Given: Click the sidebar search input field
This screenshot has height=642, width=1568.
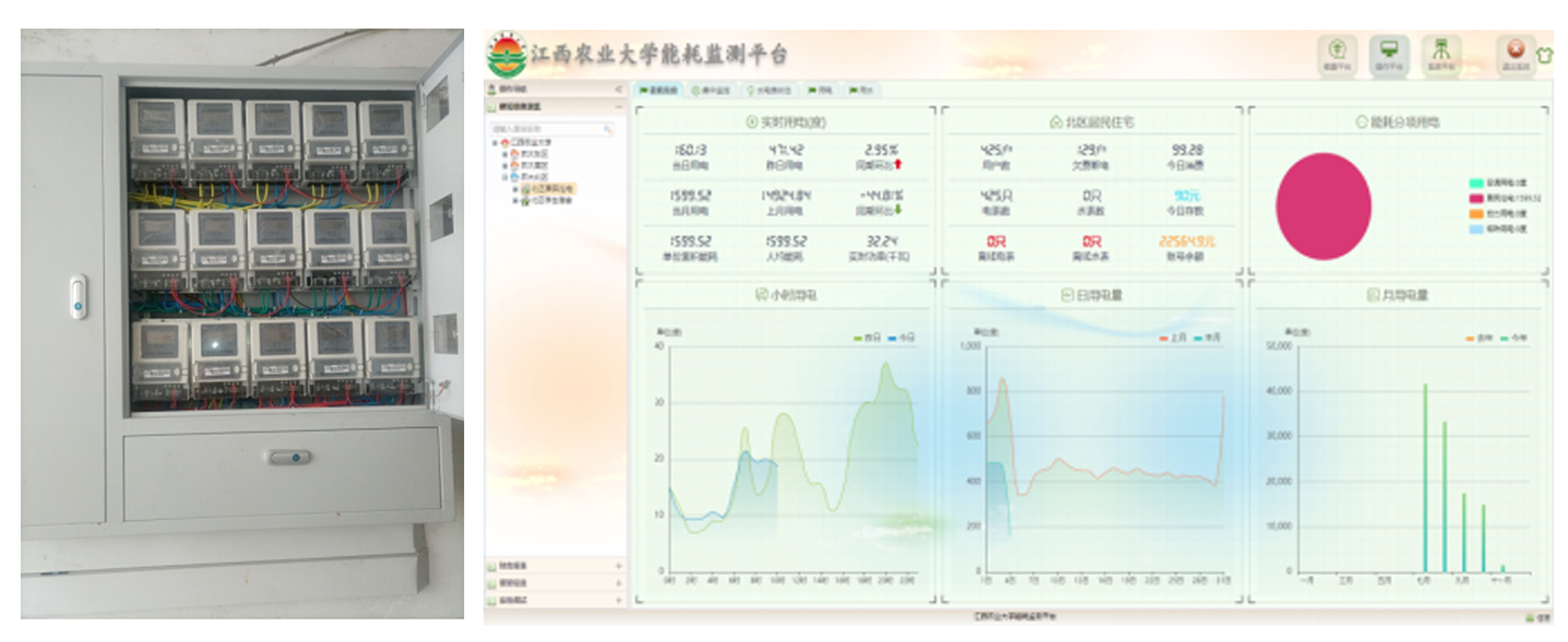Looking at the screenshot, I should [545, 129].
